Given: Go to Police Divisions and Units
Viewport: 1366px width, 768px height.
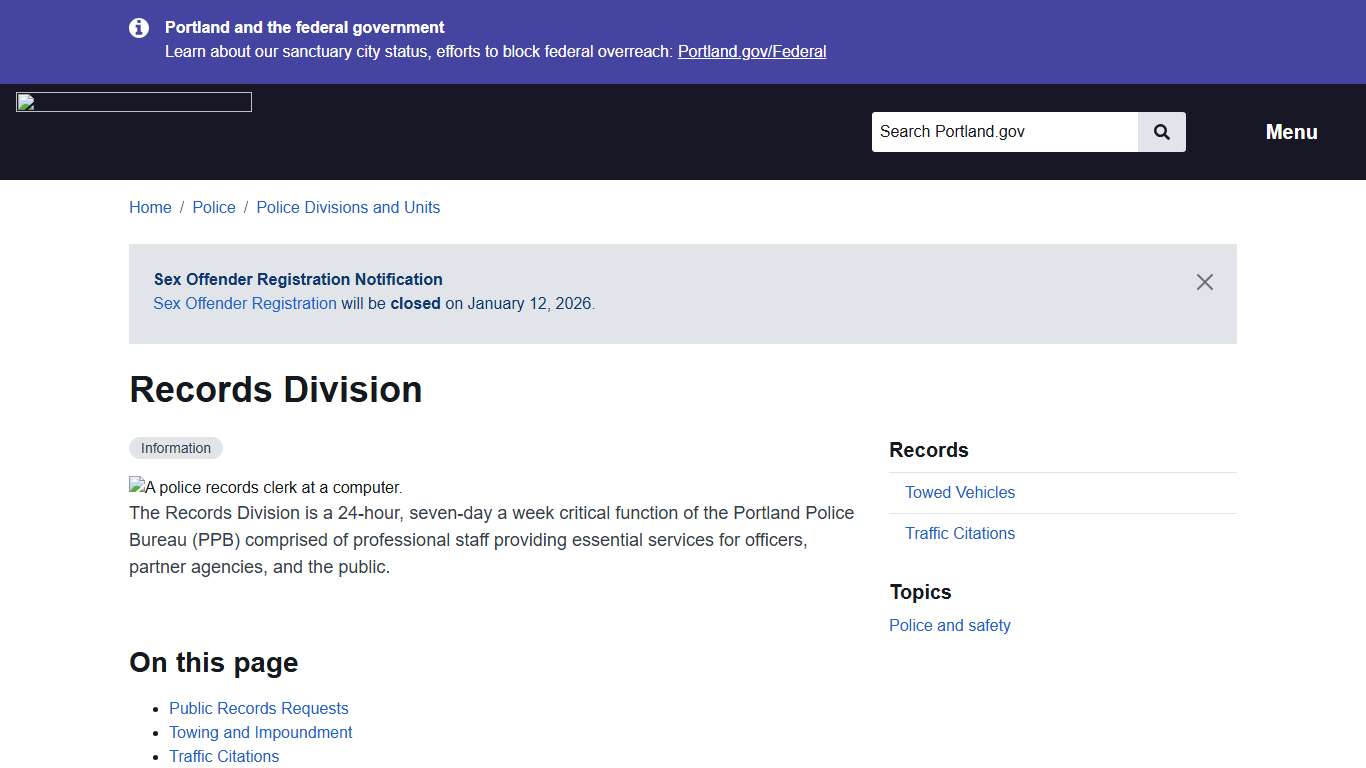Looking at the screenshot, I should pyautogui.click(x=348, y=207).
